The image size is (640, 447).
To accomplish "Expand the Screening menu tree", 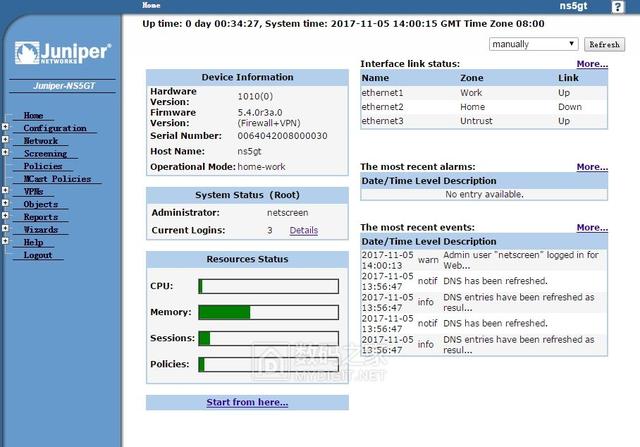I will pos(5,152).
